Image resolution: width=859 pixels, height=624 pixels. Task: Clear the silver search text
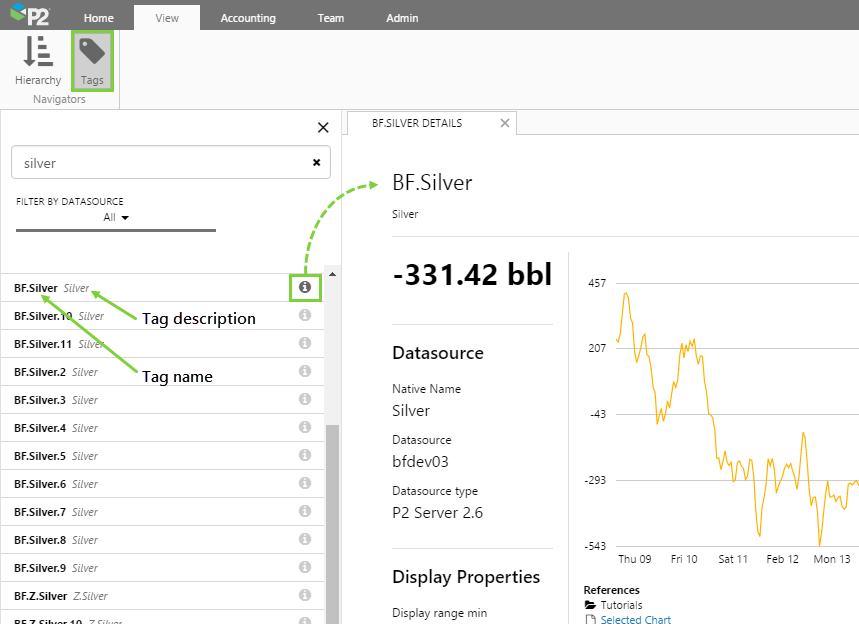point(316,163)
